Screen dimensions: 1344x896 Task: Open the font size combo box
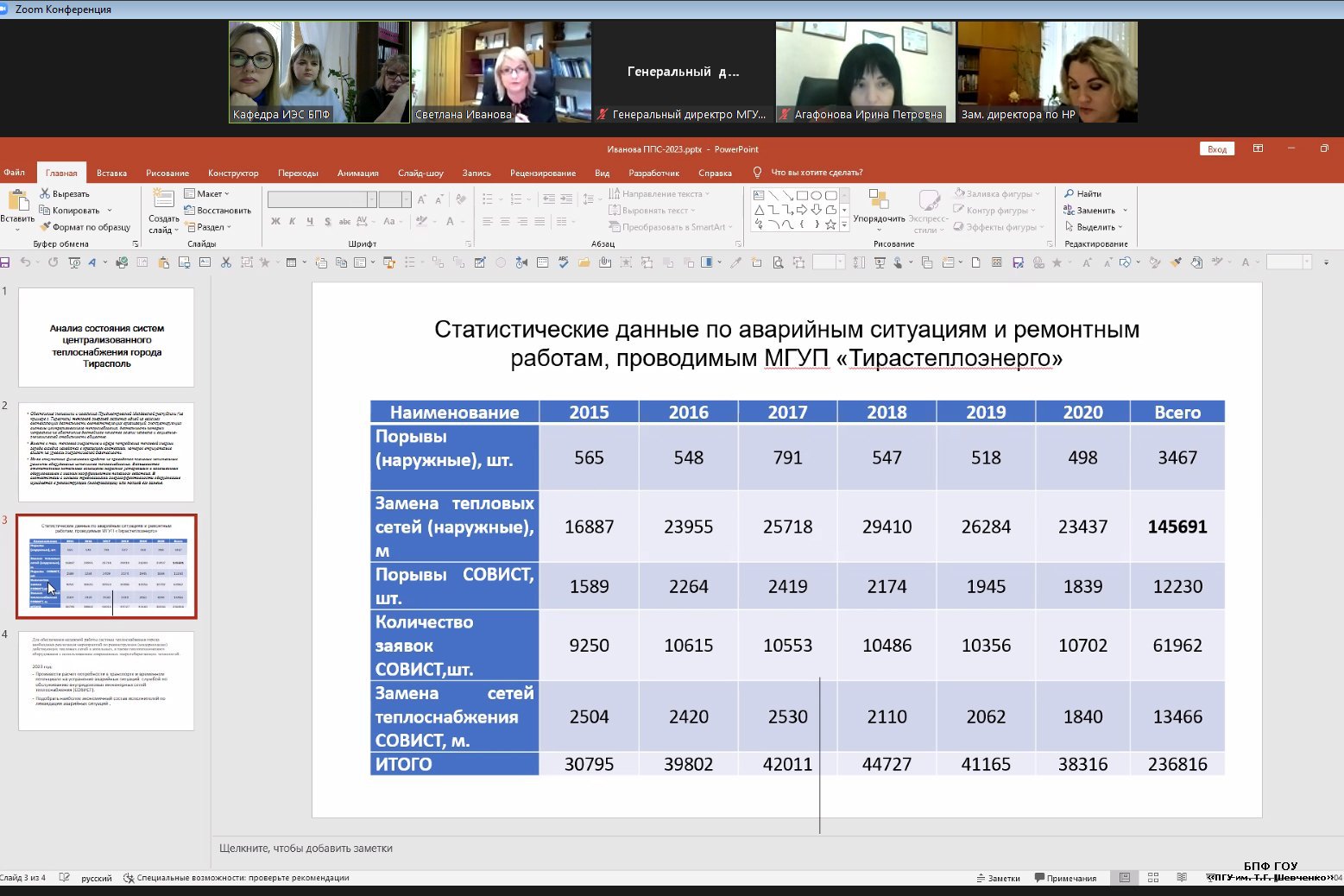click(394, 199)
